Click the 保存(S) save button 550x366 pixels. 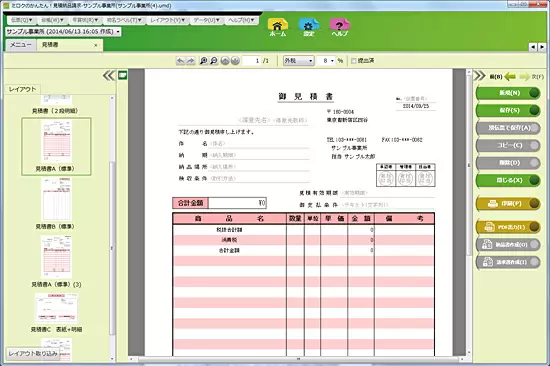pyautogui.click(x=508, y=110)
